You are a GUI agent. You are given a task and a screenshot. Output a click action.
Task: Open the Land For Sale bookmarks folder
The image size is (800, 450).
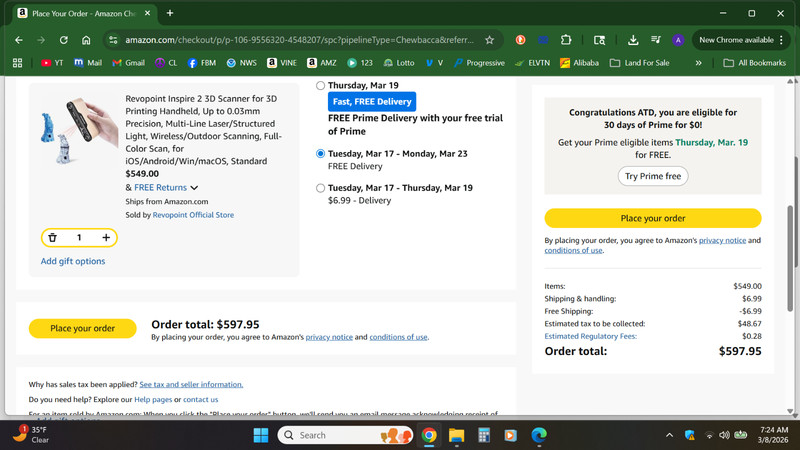pos(640,63)
